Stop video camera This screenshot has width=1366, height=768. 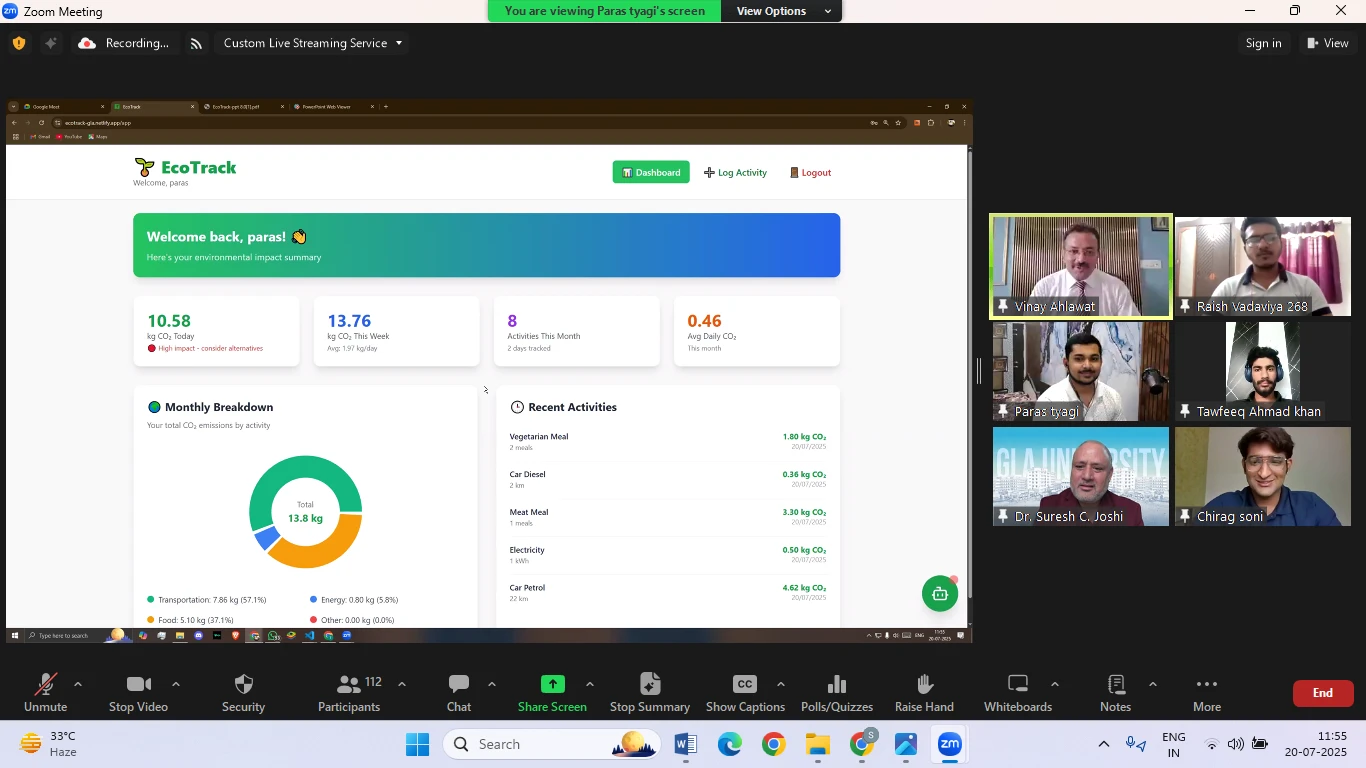pyautogui.click(x=138, y=685)
